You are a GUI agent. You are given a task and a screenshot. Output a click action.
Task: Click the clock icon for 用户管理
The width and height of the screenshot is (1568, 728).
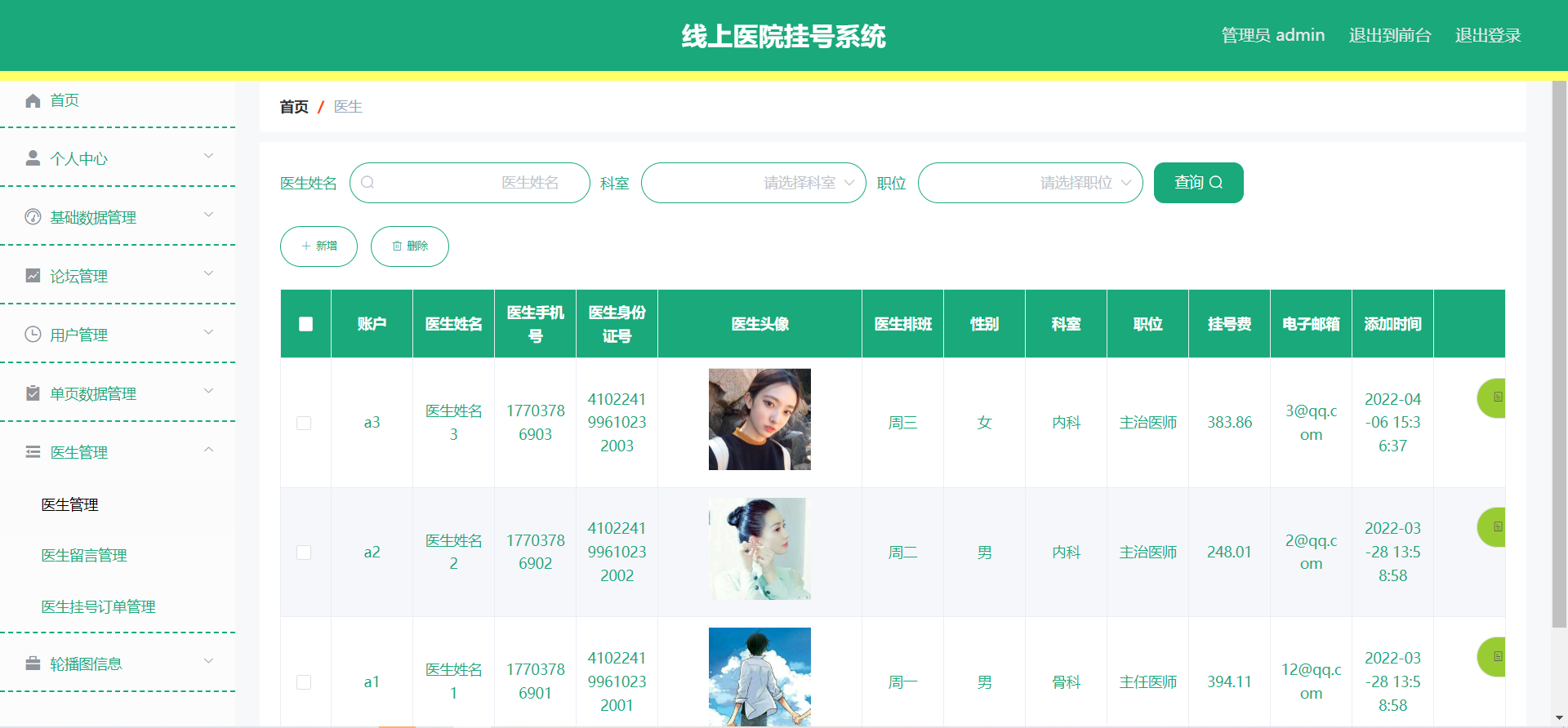(x=33, y=335)
